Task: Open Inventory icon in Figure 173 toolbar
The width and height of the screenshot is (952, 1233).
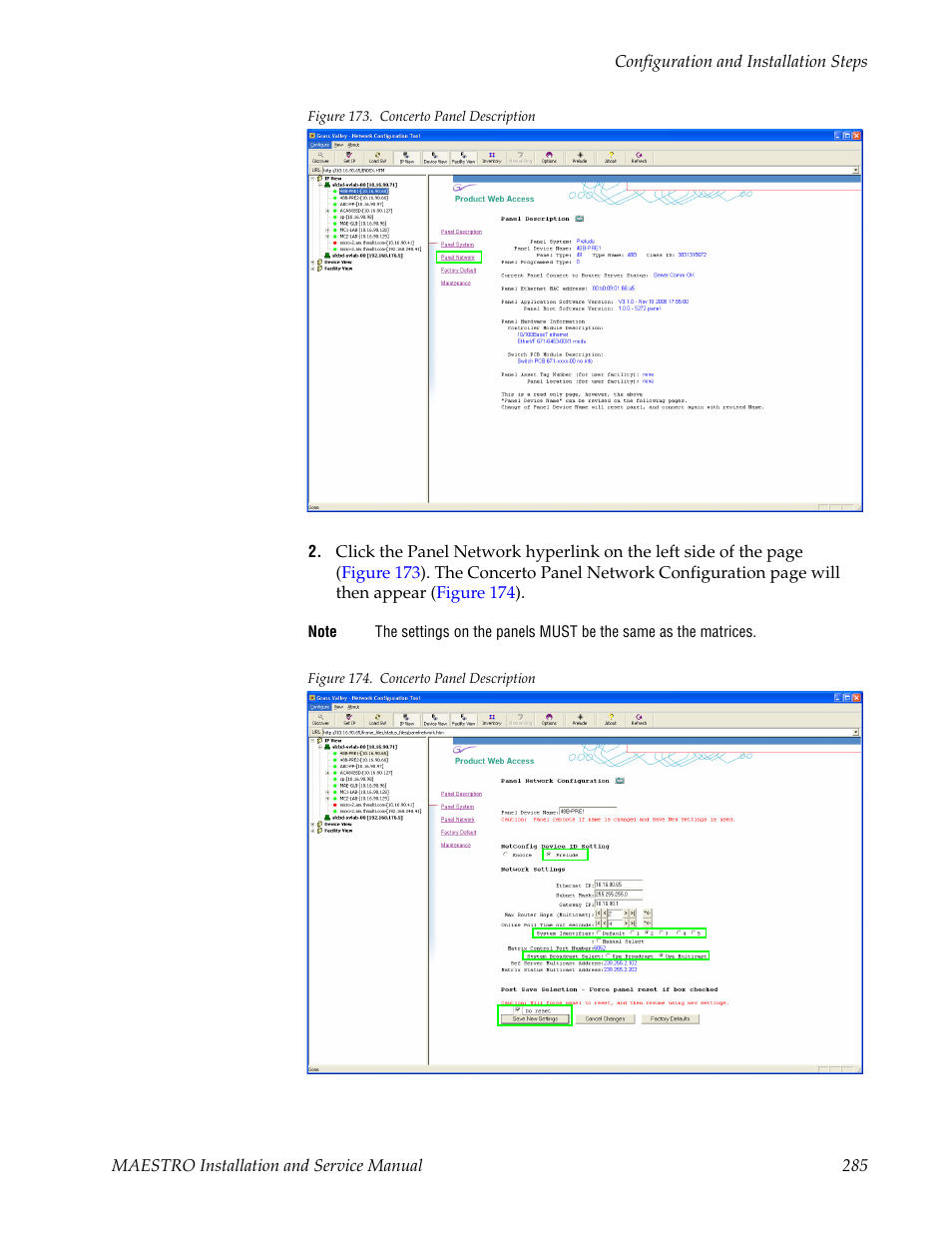Action: (492, 157)
